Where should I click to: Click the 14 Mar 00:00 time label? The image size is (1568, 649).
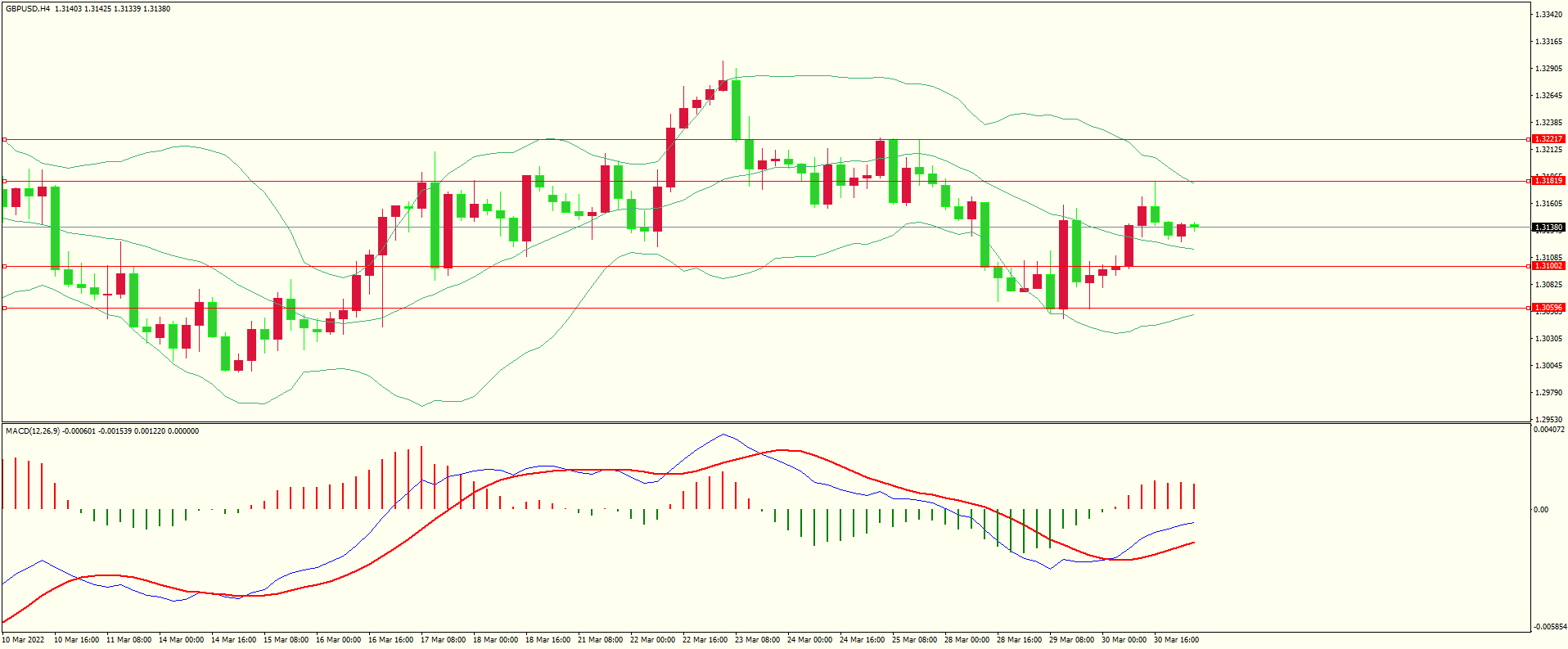point(181,640)
